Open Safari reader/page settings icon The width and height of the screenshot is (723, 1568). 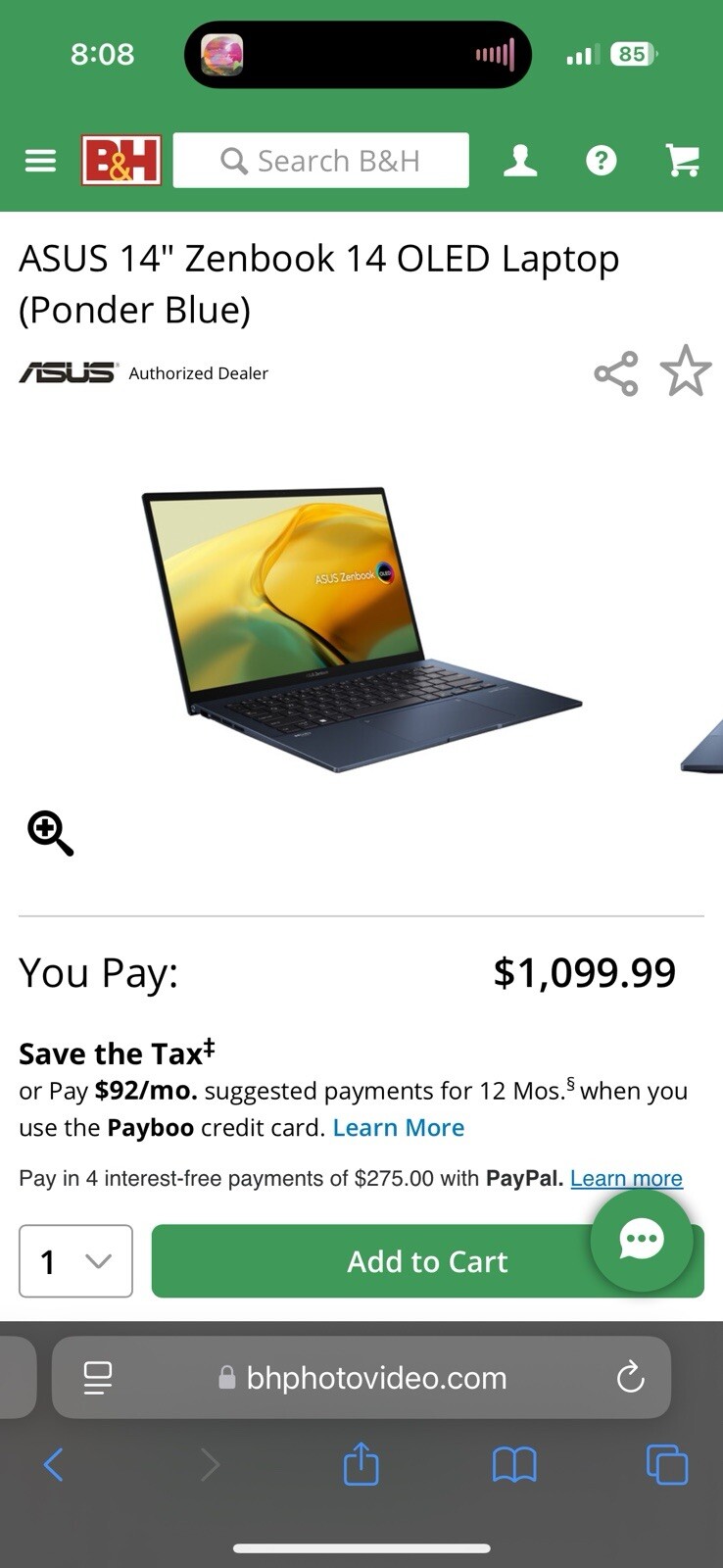click(97, 1378)
